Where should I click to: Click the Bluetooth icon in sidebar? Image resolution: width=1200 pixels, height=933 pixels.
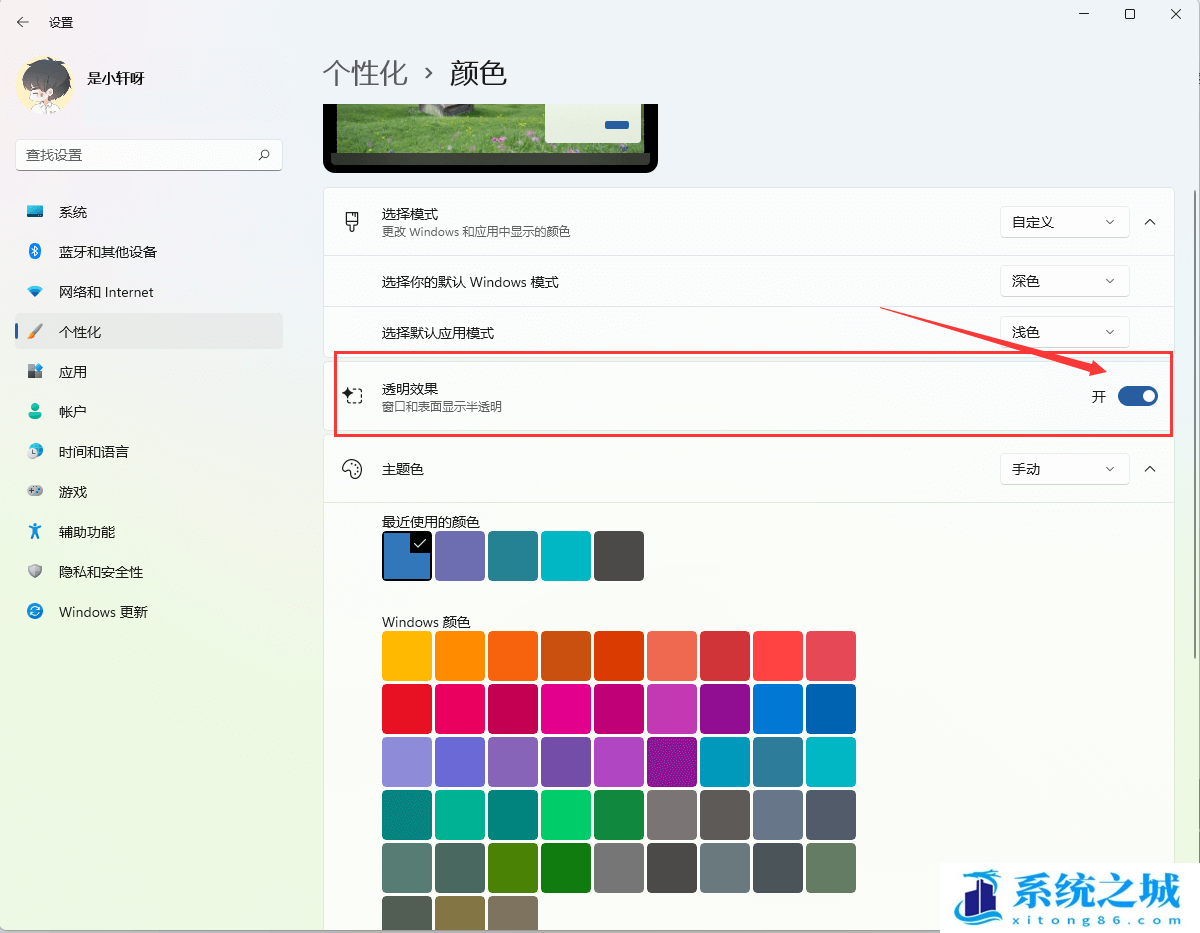click(x=35, y=252)
